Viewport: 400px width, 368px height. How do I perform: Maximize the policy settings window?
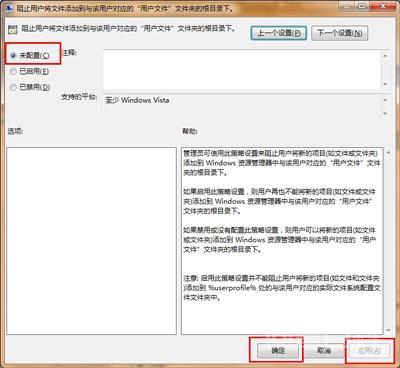[363, 6]
